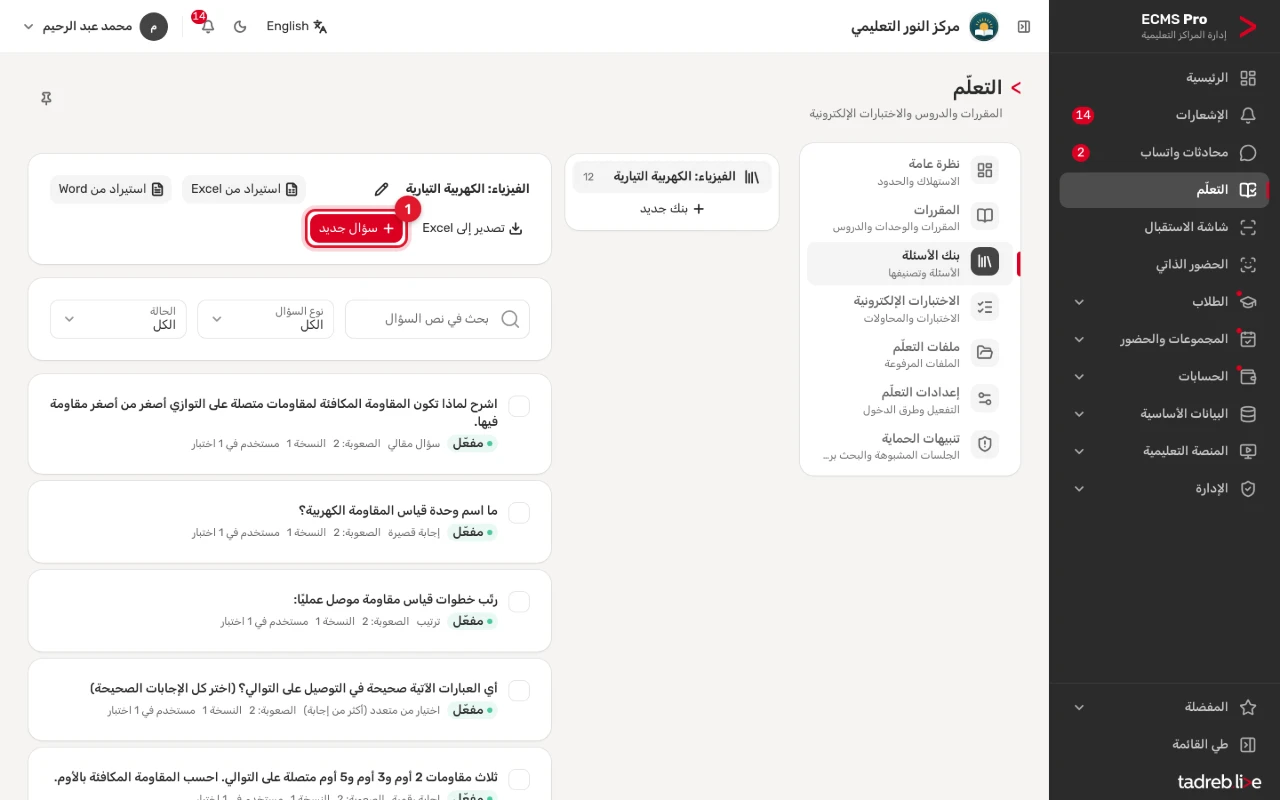Image resolution: width=1280 pixels, height=800 pixels.
Task: Add a bank with بنك جديد
Action: click(x=672, y=209)
